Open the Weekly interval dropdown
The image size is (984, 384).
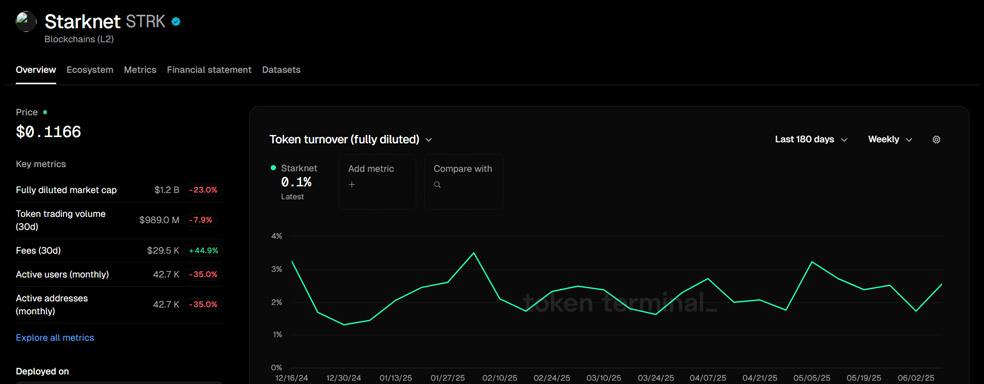890,139
